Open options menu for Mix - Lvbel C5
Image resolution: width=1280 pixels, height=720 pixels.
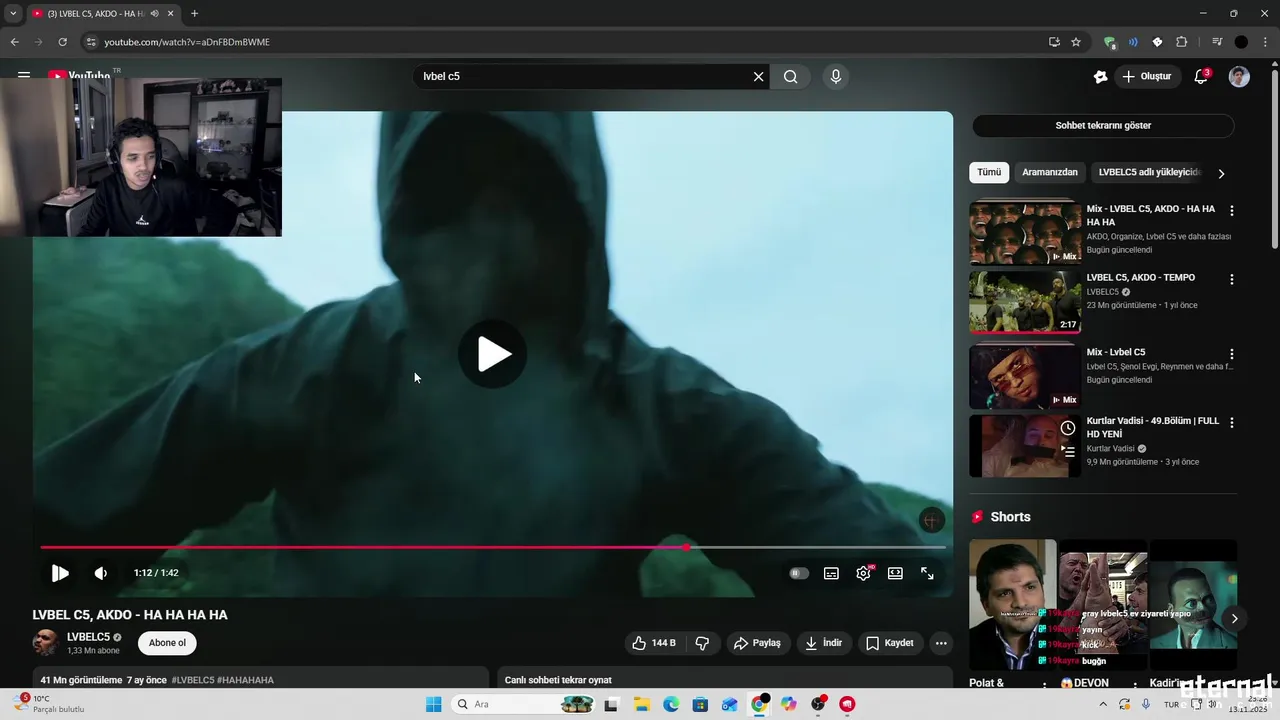click(x=1232, y=354)
